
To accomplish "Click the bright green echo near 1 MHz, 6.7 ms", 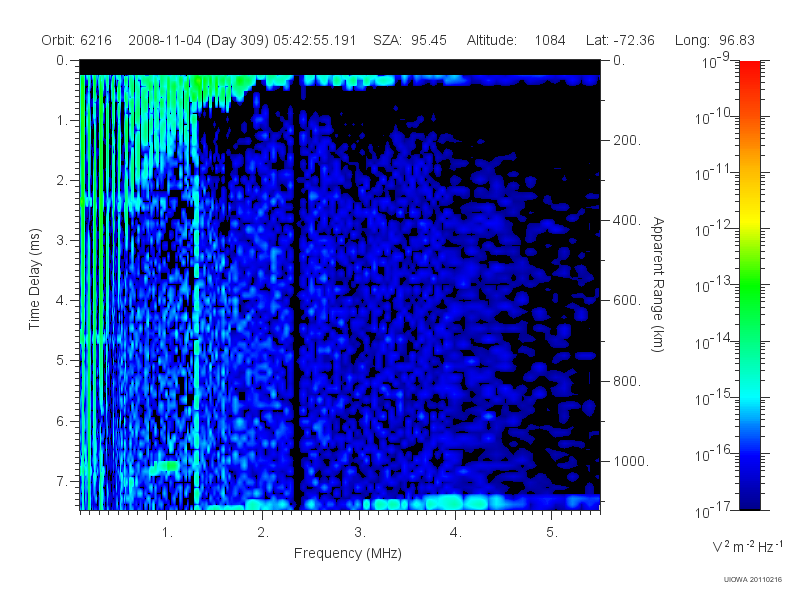I will [165, 466].
